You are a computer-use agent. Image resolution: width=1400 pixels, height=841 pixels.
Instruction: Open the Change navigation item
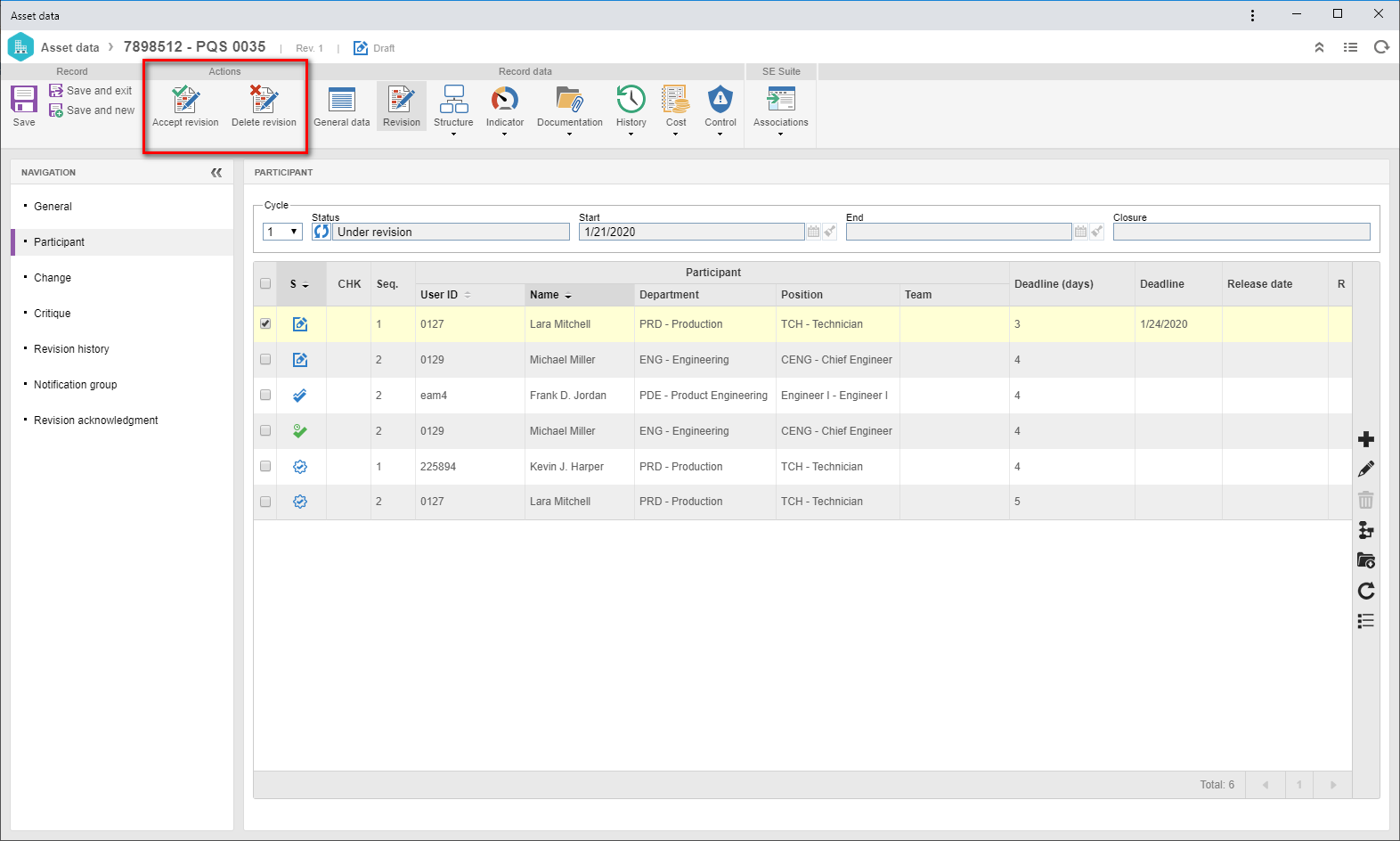[53, 278]
